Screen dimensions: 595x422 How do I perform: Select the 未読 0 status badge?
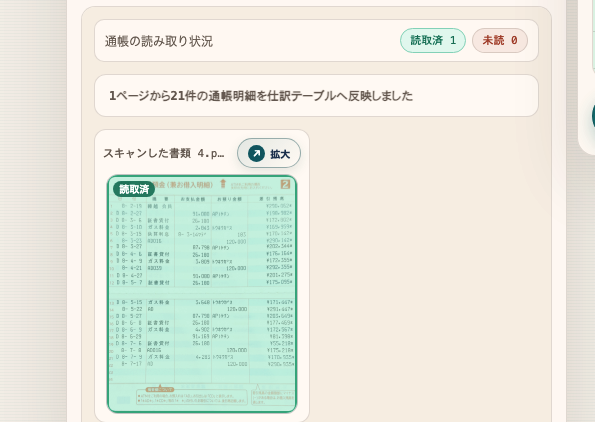pos(500,40)
